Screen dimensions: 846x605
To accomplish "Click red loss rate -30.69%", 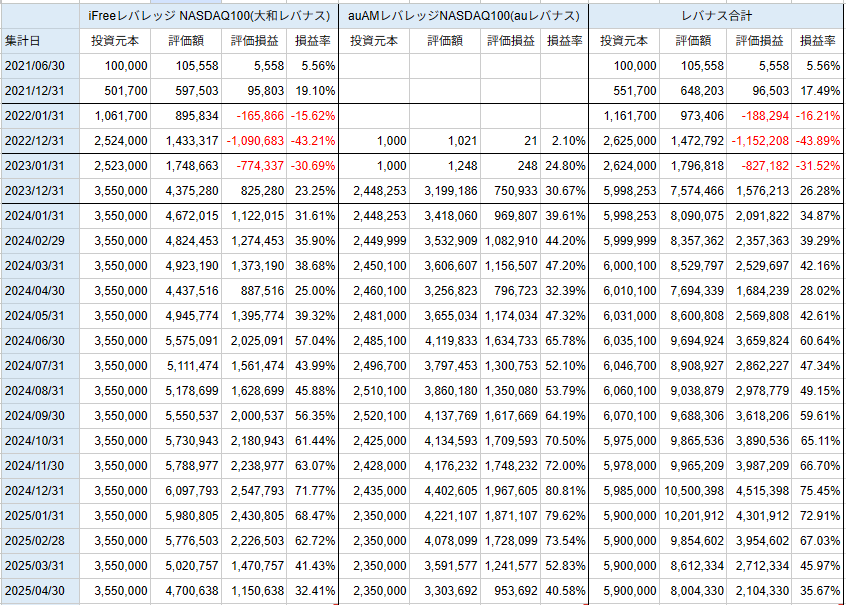I will coord(313,166).
